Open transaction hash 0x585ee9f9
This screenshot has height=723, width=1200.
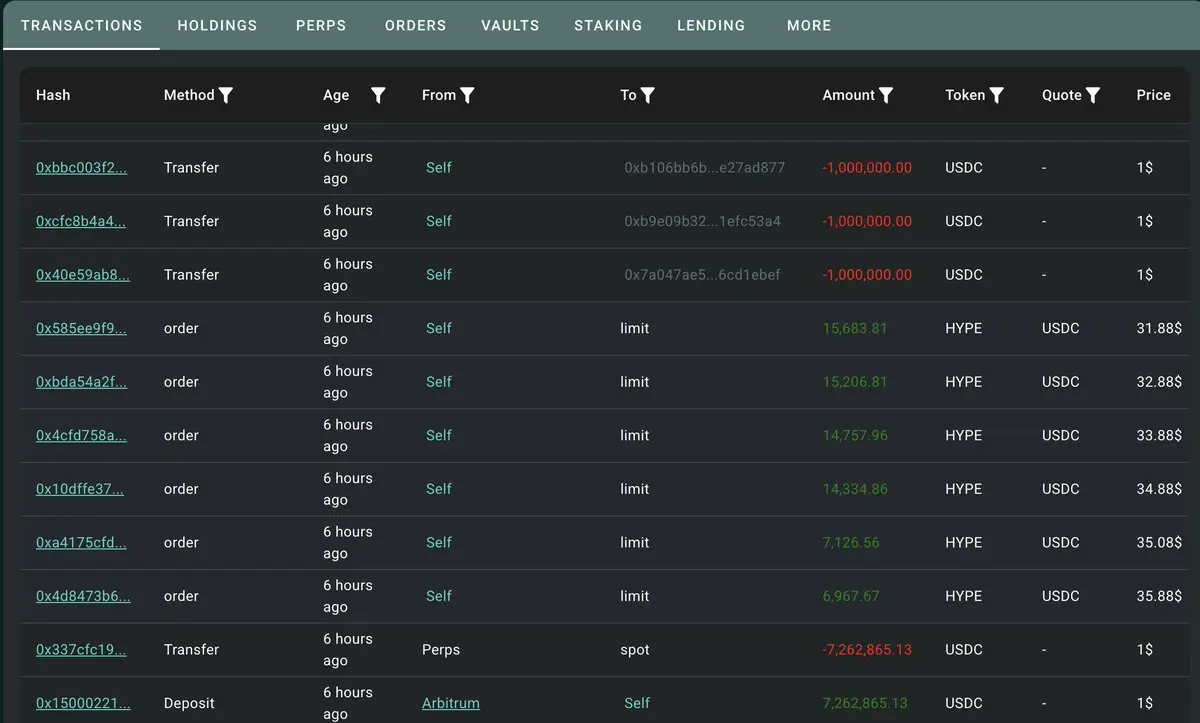[82, 328]
